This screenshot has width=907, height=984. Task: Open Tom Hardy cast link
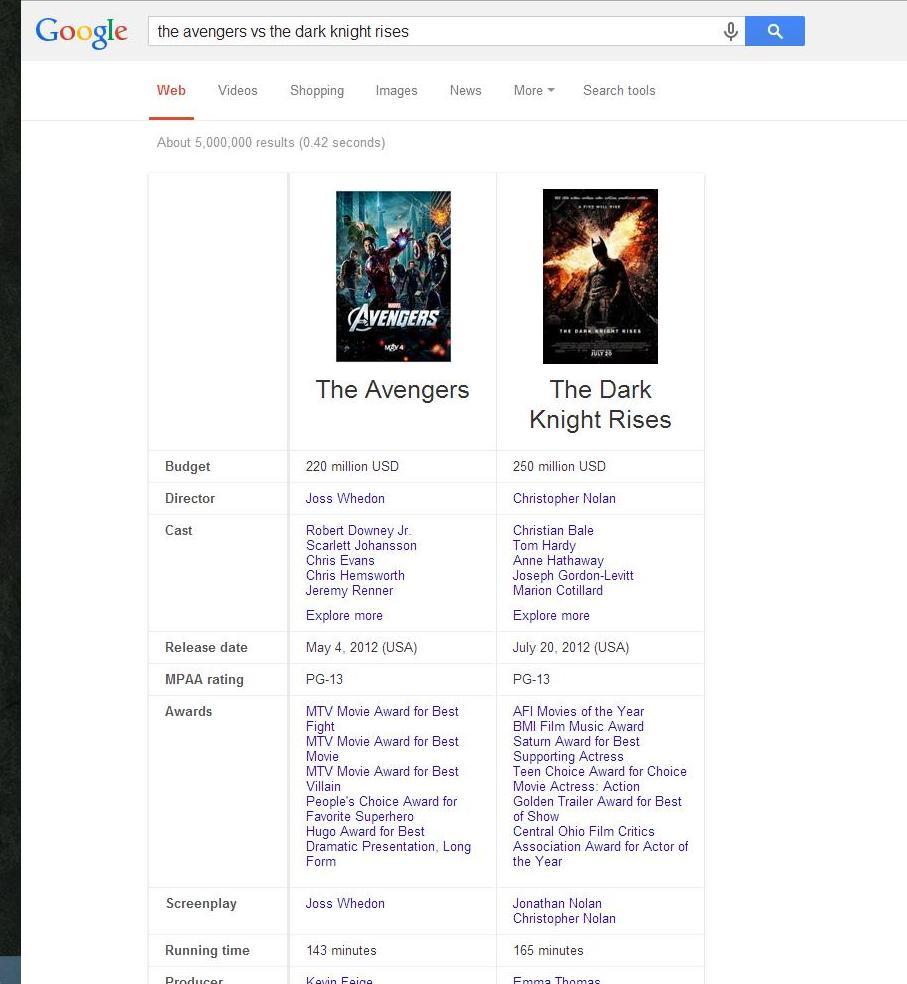point(544,545)
